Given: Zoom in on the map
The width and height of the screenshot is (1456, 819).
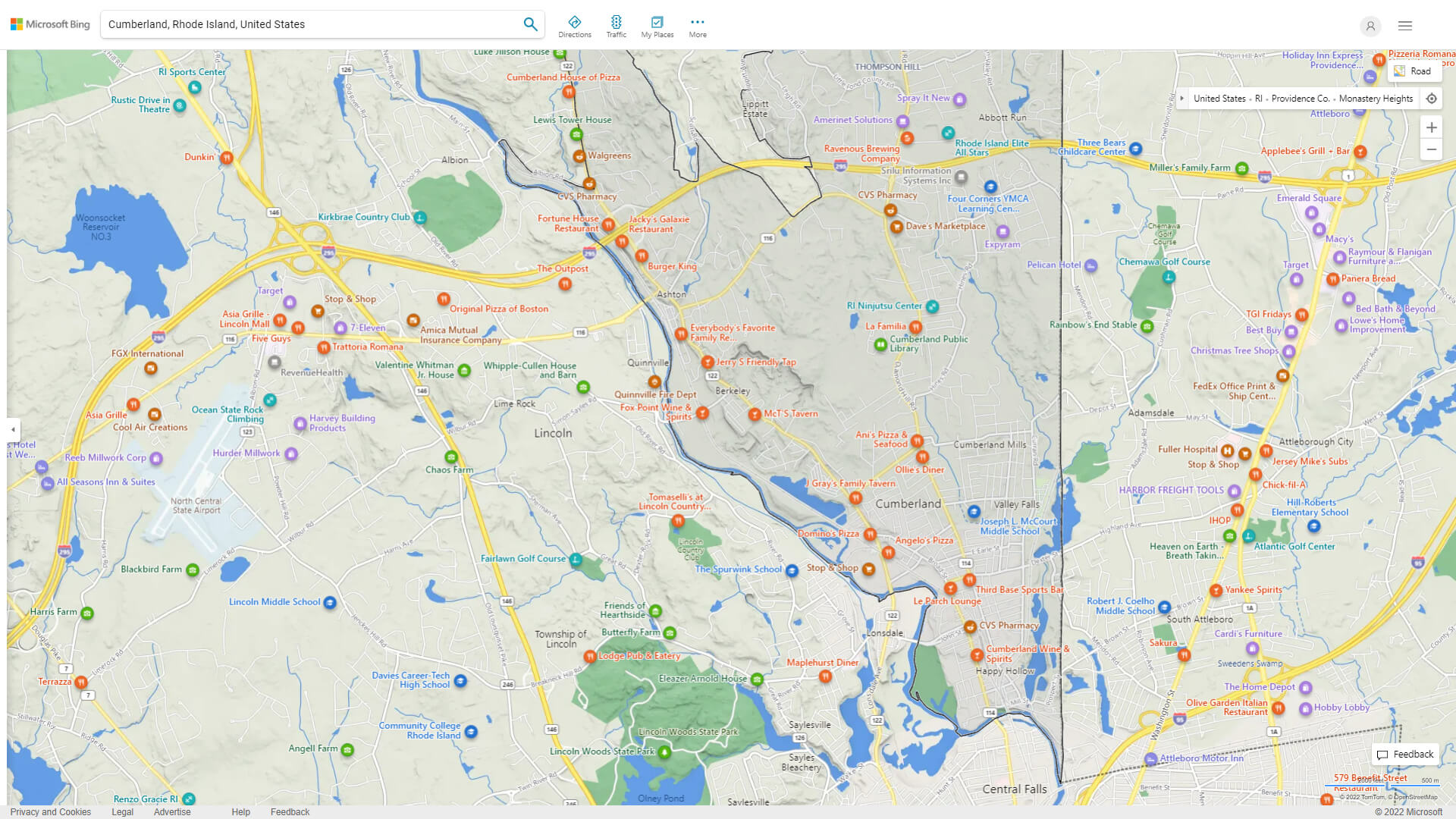Looking at the screenshot, I should click(x=1431, y=127).
